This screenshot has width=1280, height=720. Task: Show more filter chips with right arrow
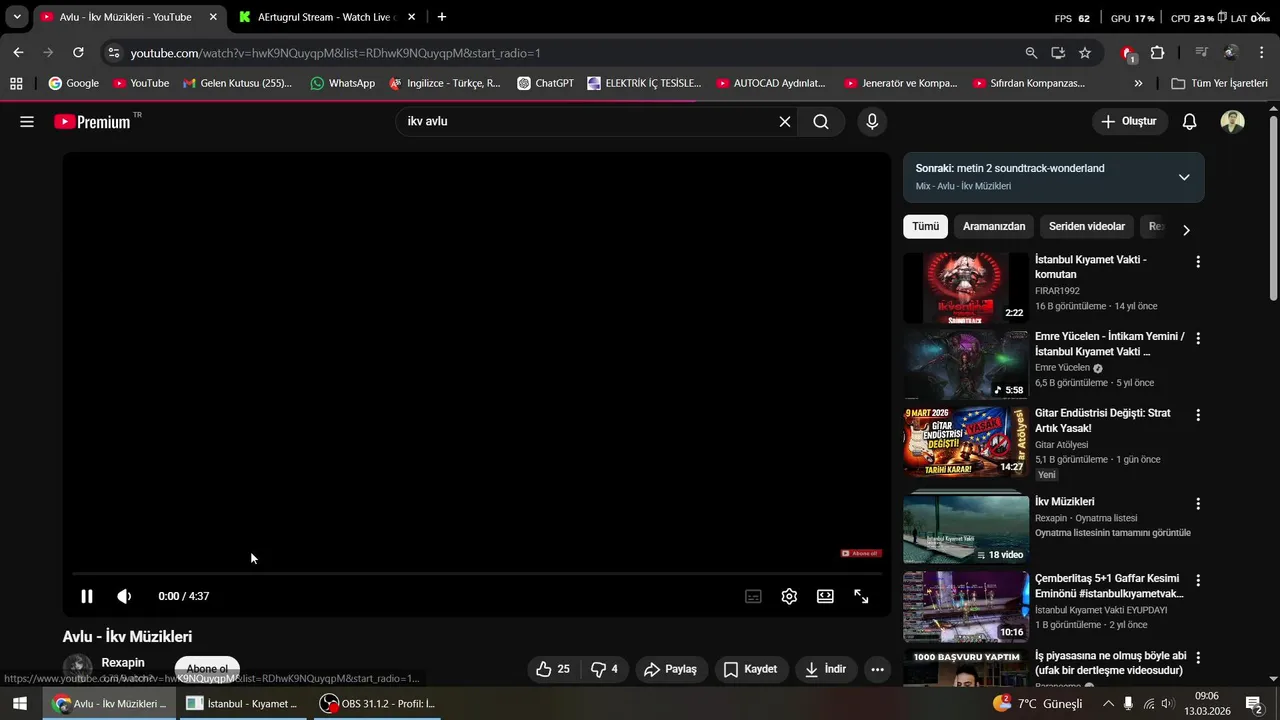(1186, 230)
